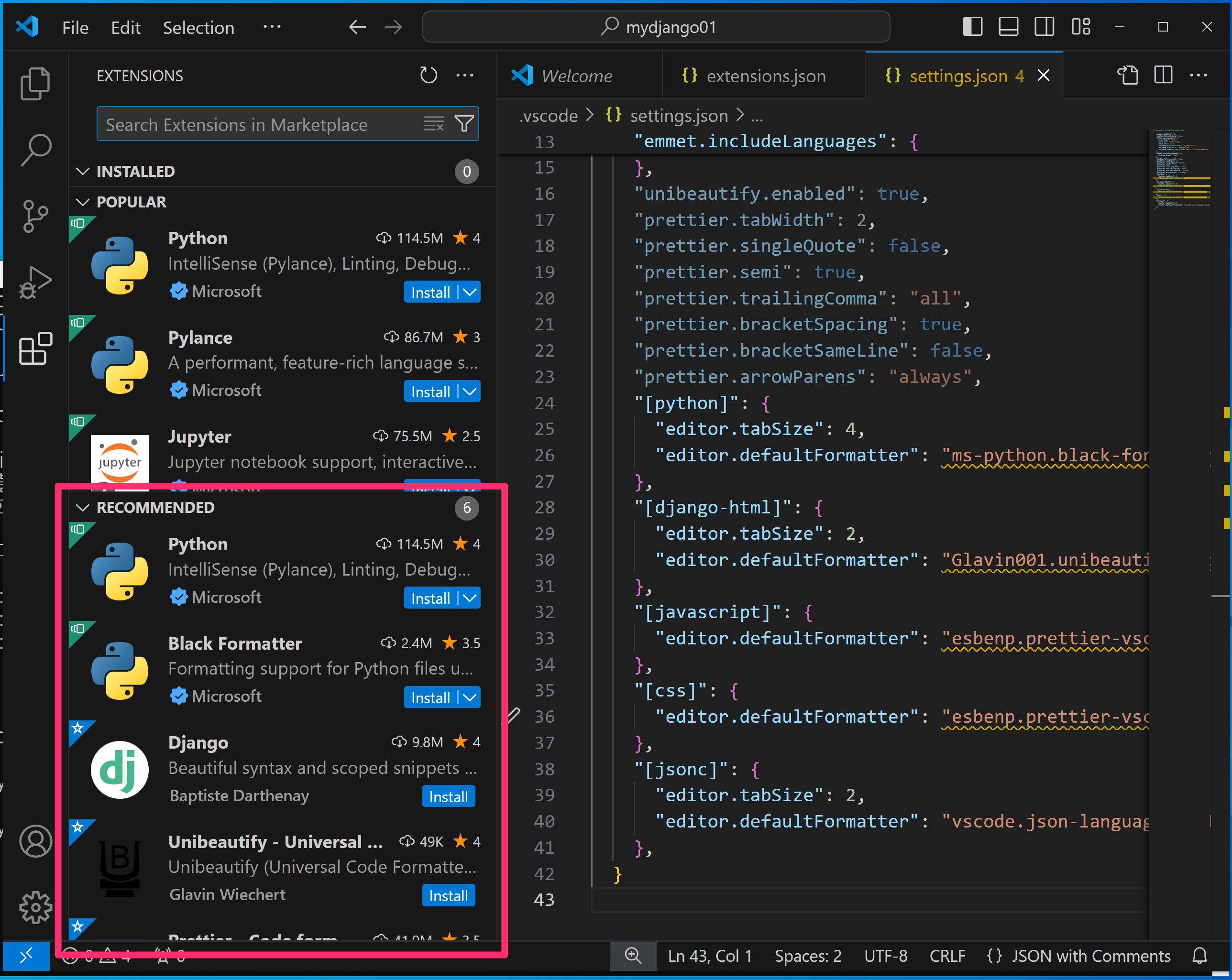Open install dropdown for Pylance
The width and height of the screenshot is (1232, 980).
tap(470, 392)
